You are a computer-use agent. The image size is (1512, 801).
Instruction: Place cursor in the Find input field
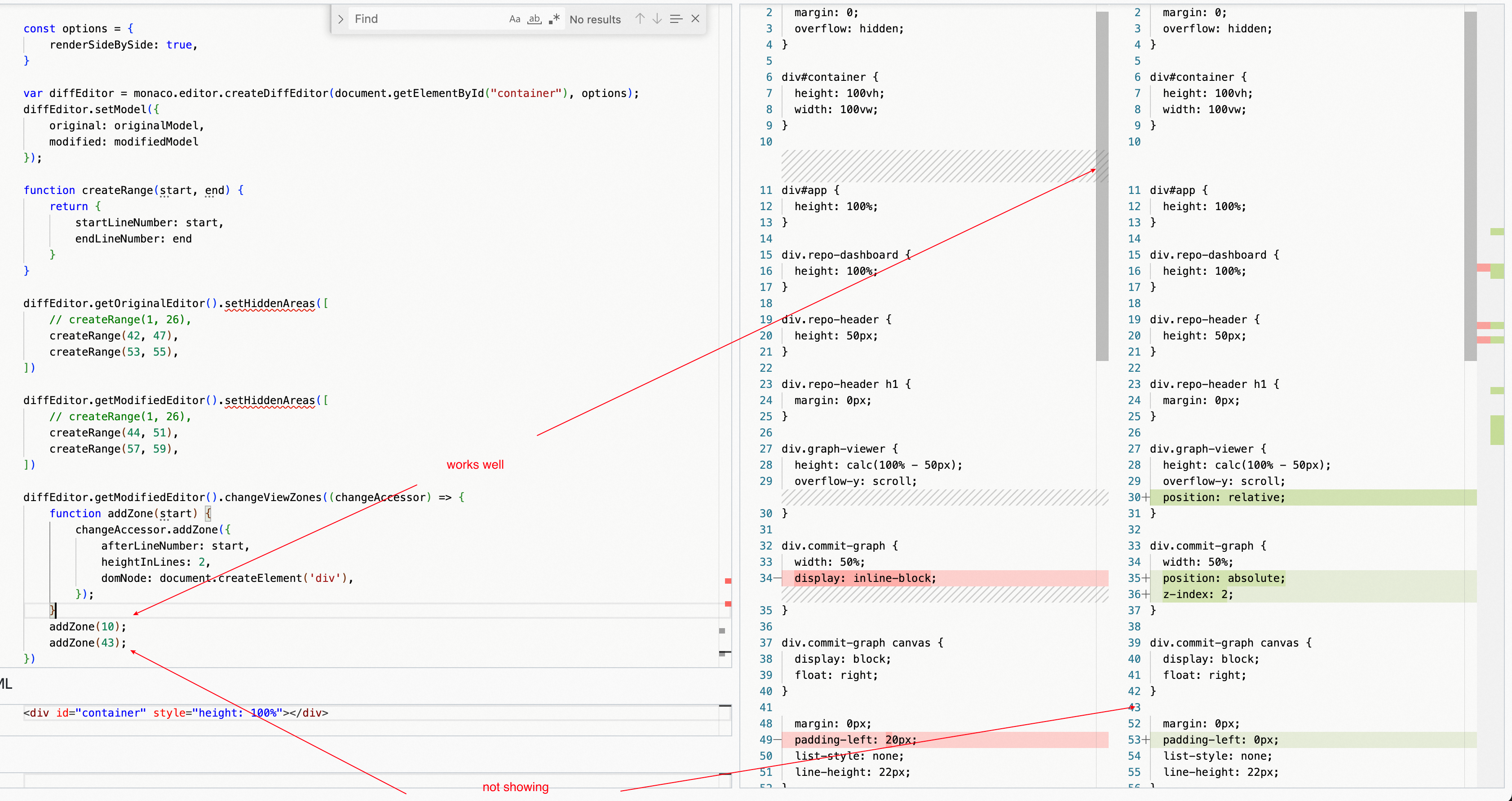point(423,18)
